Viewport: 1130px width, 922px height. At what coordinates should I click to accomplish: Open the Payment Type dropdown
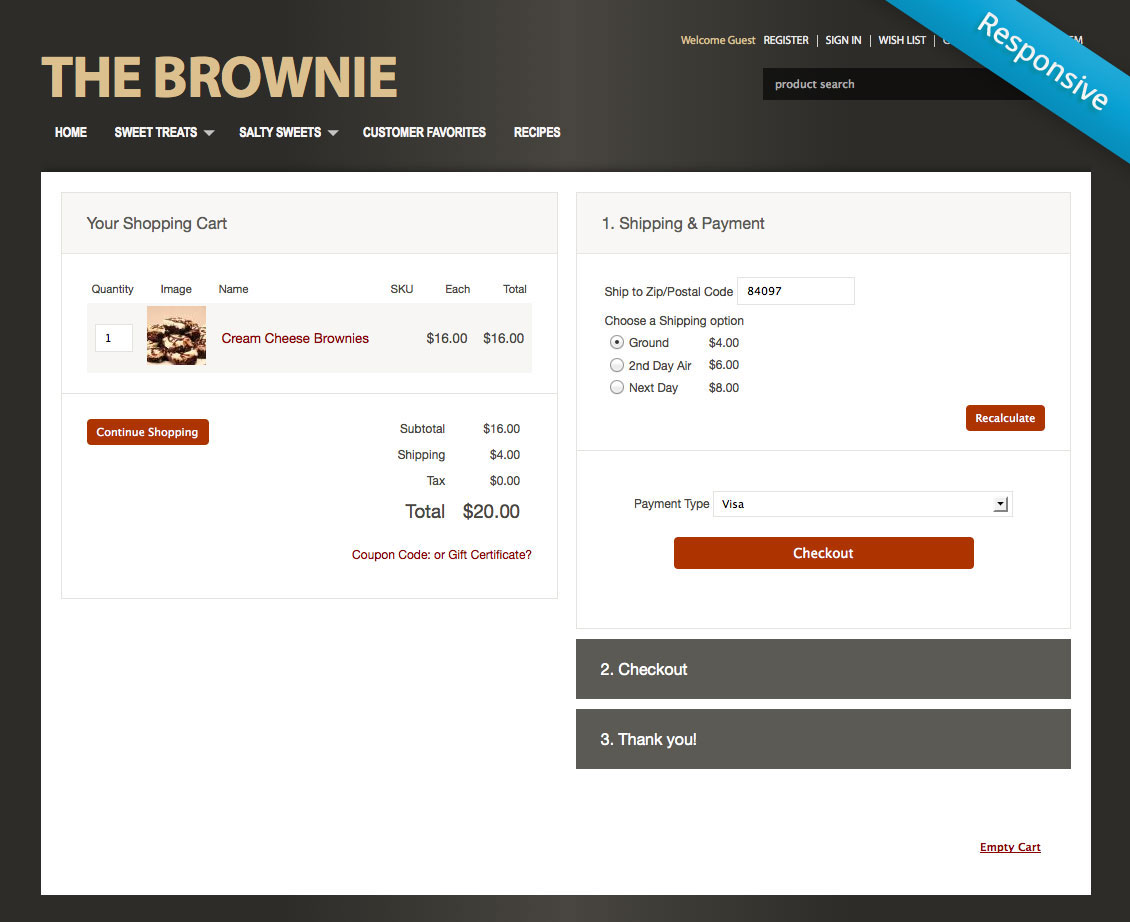pos(999,503)
